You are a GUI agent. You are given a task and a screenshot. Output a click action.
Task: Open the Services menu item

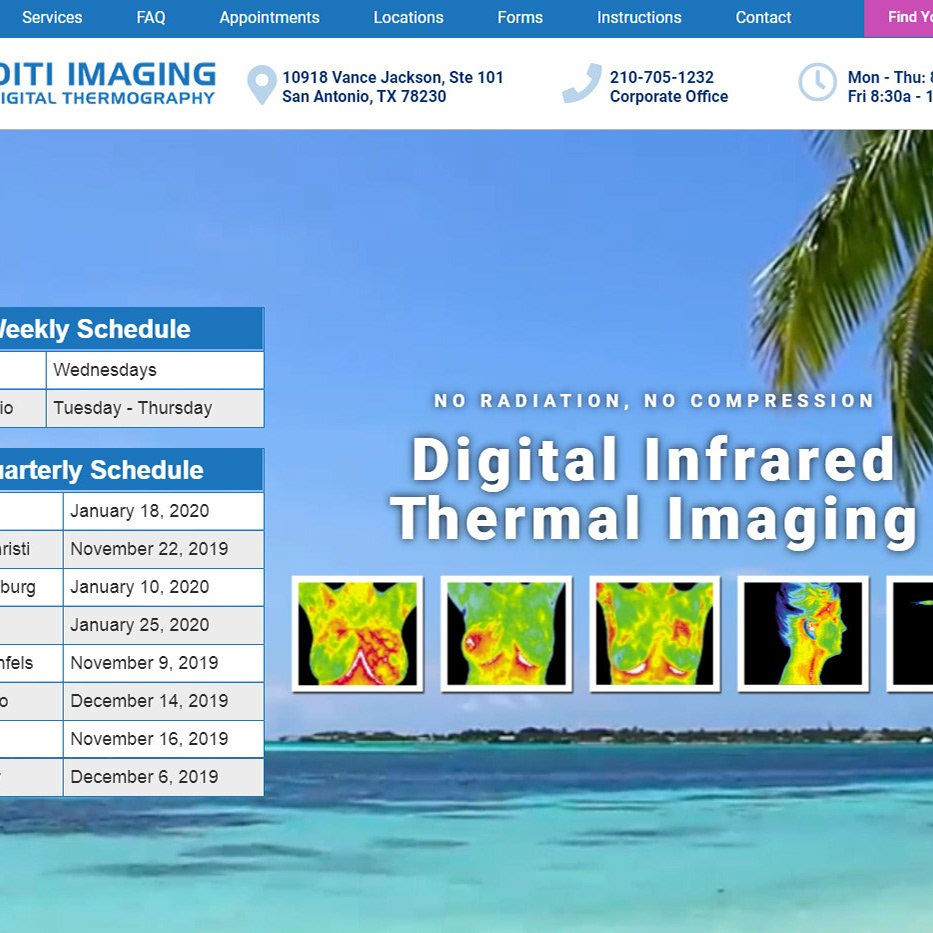(52, 17)
